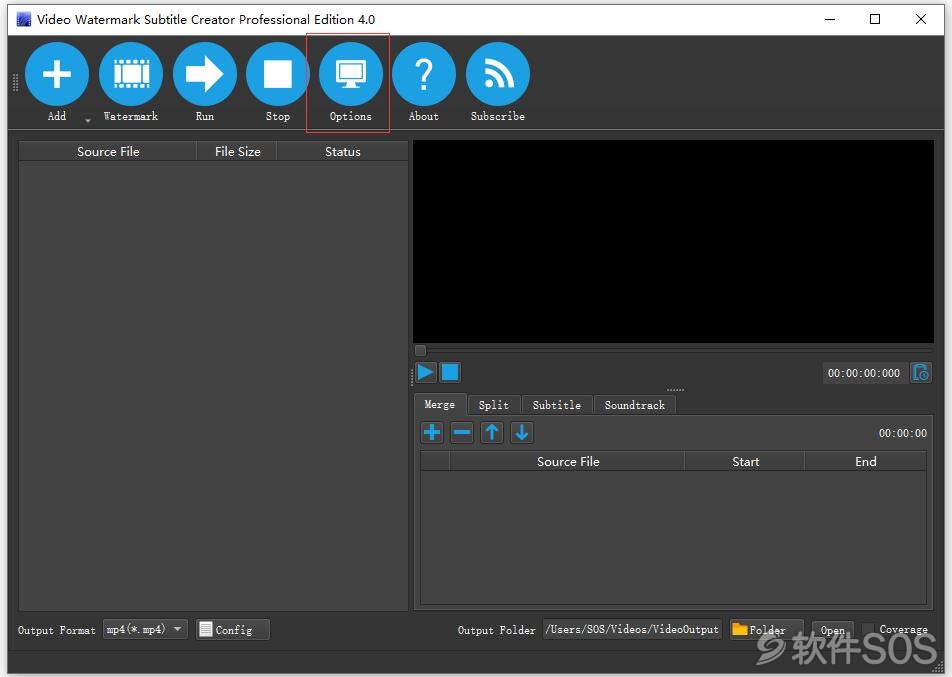
Task: Click the Start column header in merge table
Action: click(745, 461)
